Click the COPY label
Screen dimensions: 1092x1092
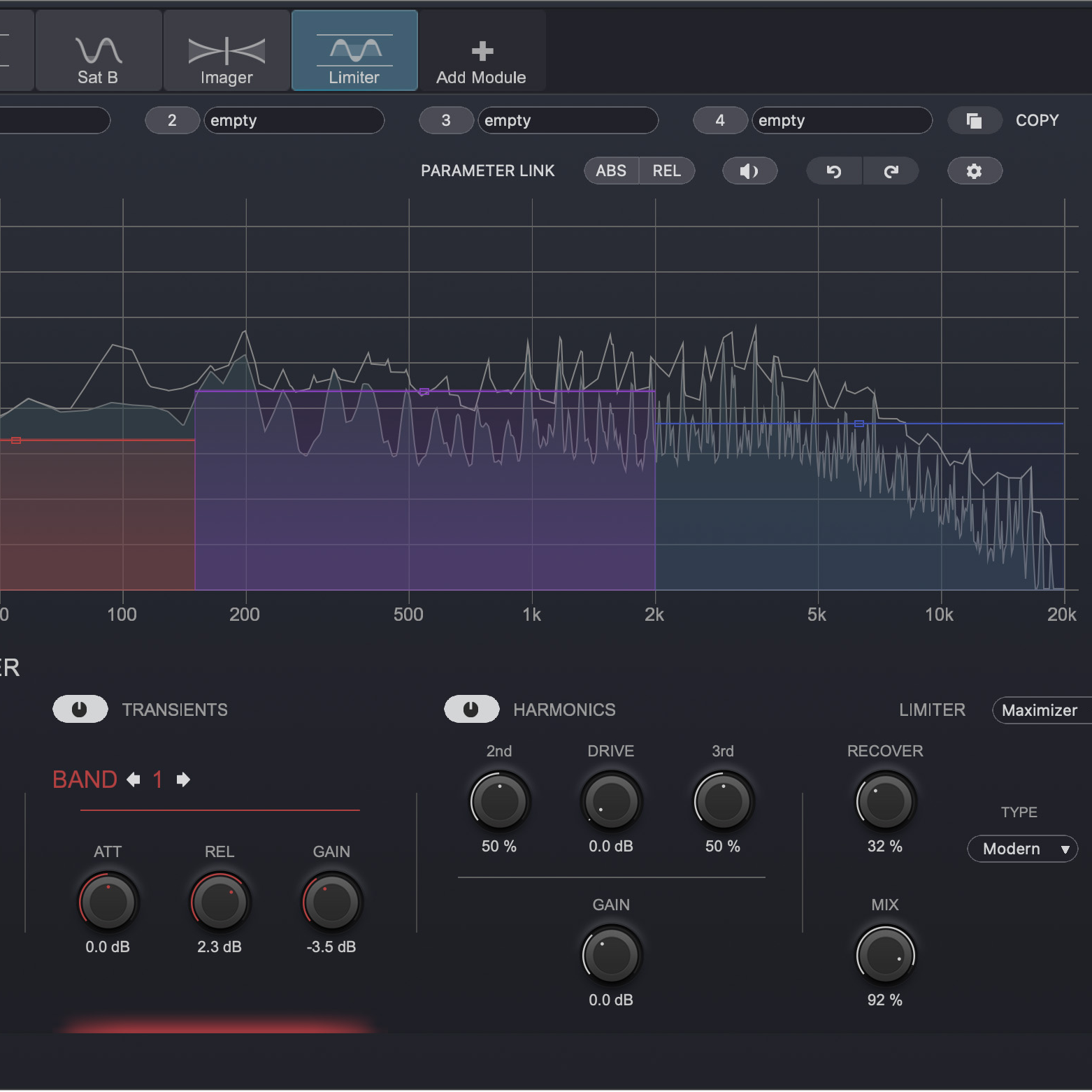(x=1037, y=120)
